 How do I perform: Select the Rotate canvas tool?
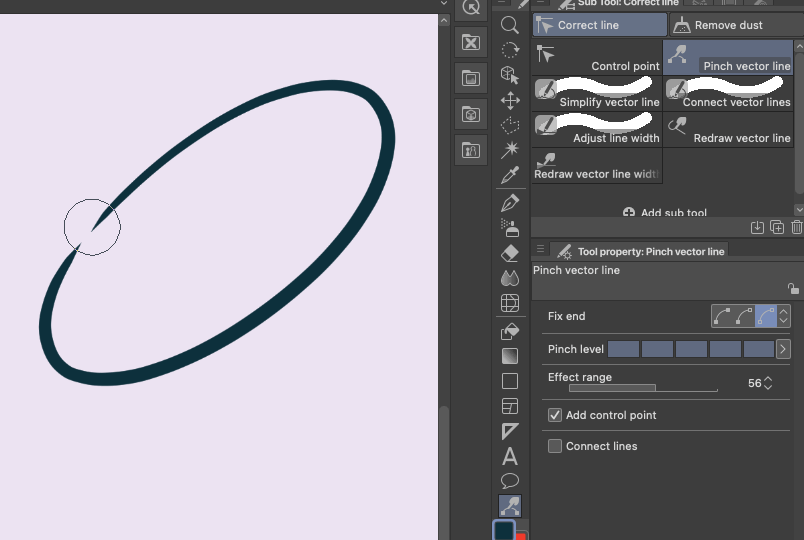[x=510, y=50]
